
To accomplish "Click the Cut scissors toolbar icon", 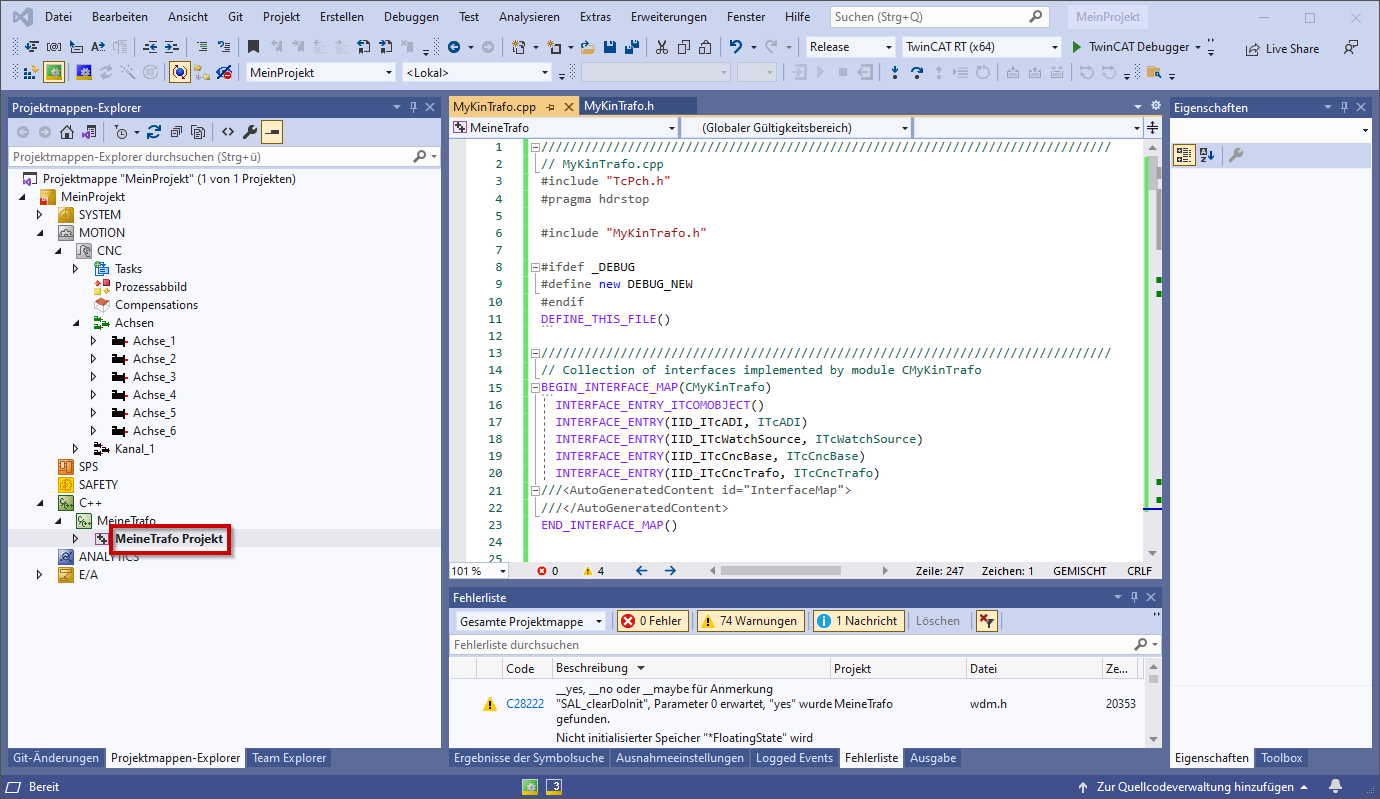I will coord(661,47).
